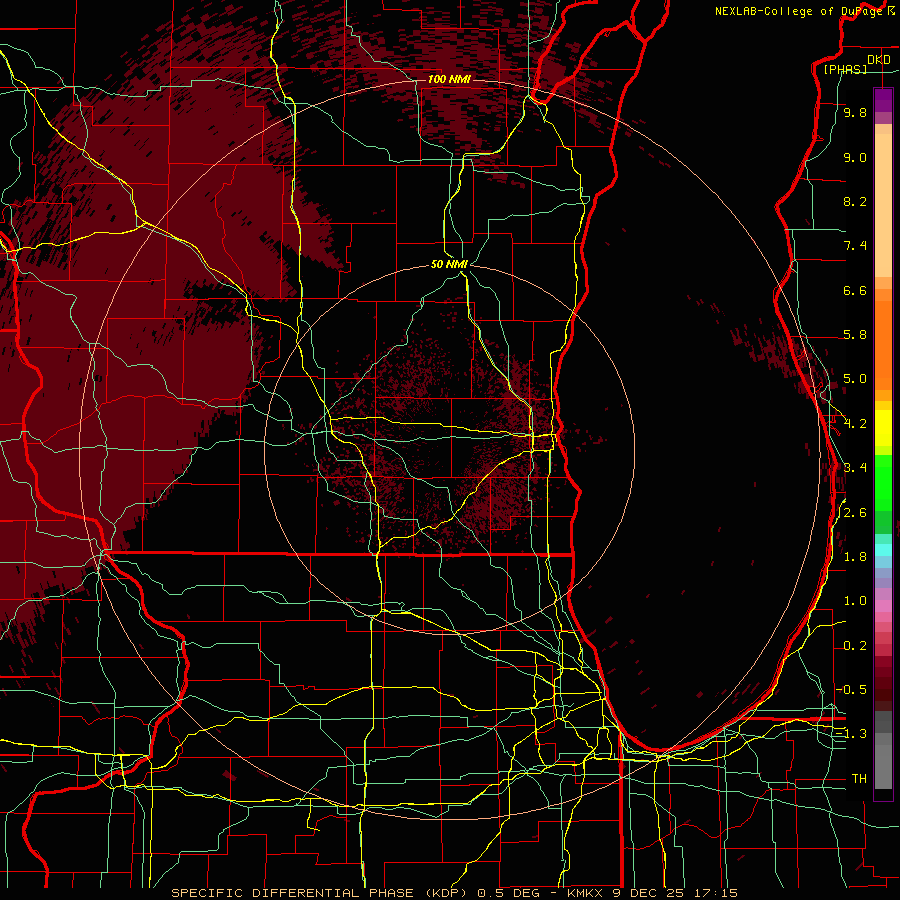This screenshot has height=900, width=900.
Task: Click the 17:15 timestamp in the caption
Action: 715,893
